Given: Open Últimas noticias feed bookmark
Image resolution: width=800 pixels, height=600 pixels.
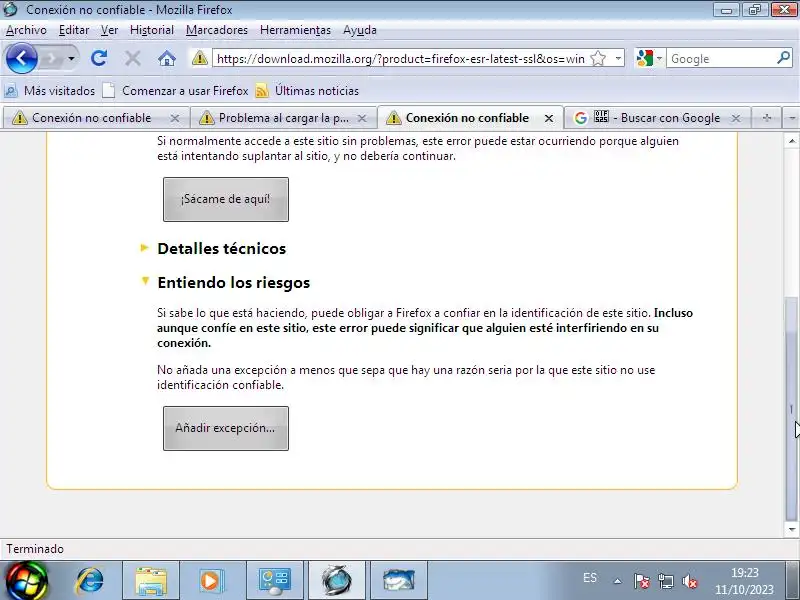Looking at the screenshot, I should click(x=307, y=91).
